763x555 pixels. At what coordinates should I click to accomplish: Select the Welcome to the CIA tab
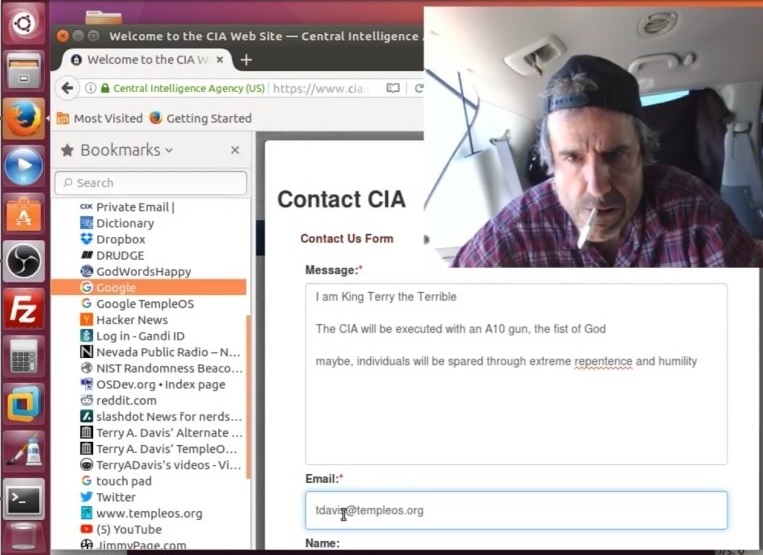click(x=147, y=60)
